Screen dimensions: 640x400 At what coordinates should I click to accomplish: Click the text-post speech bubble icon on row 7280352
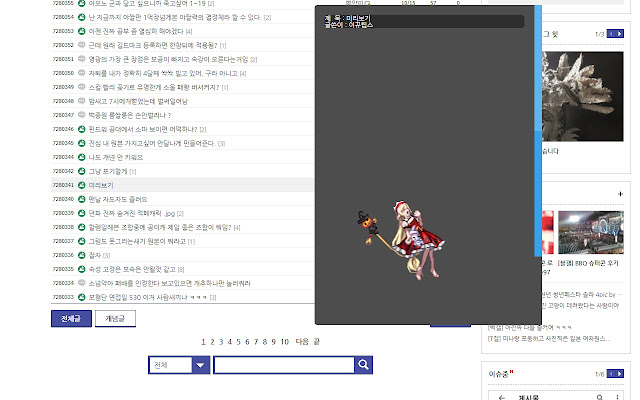82,45
